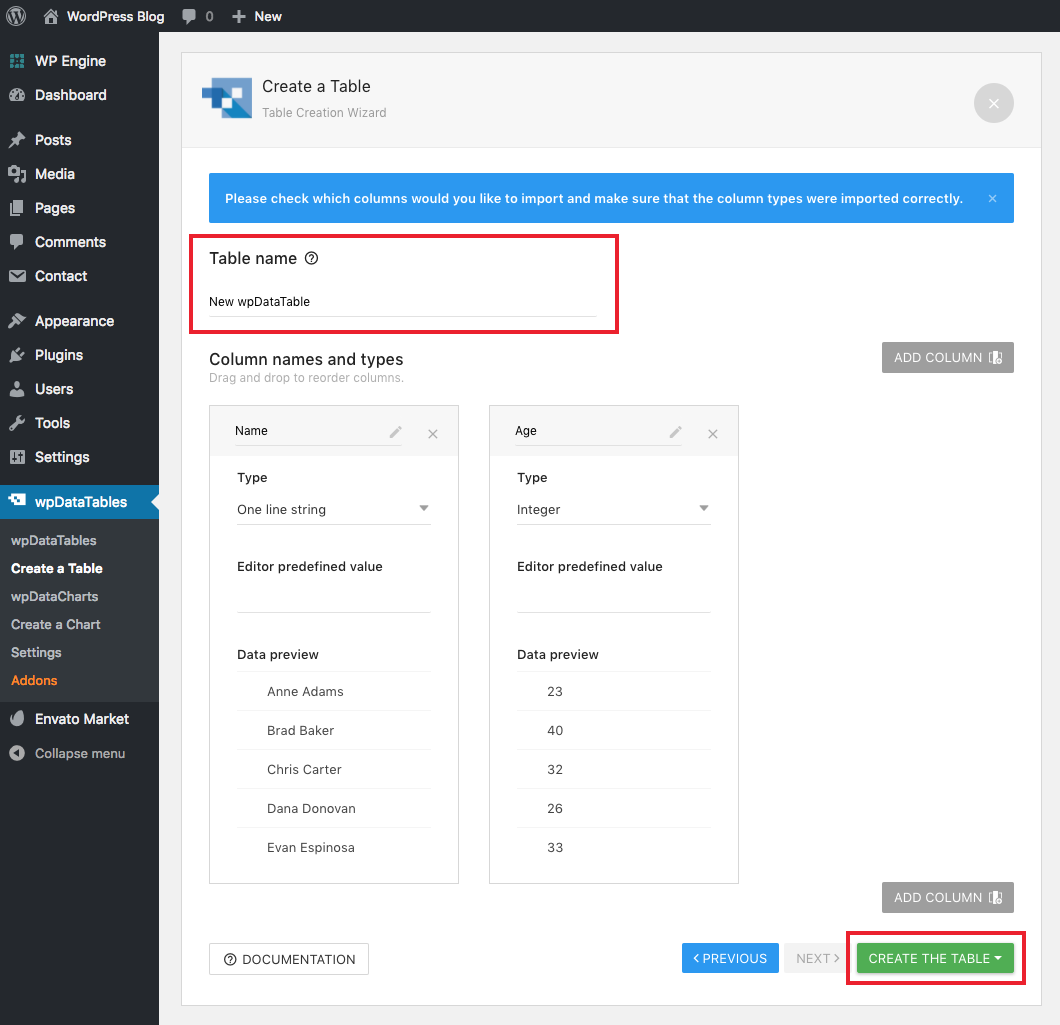Remove the Age column with X
This screenshot has height=1025, width=1060.
pyautogui.click(x=713, y=434)
